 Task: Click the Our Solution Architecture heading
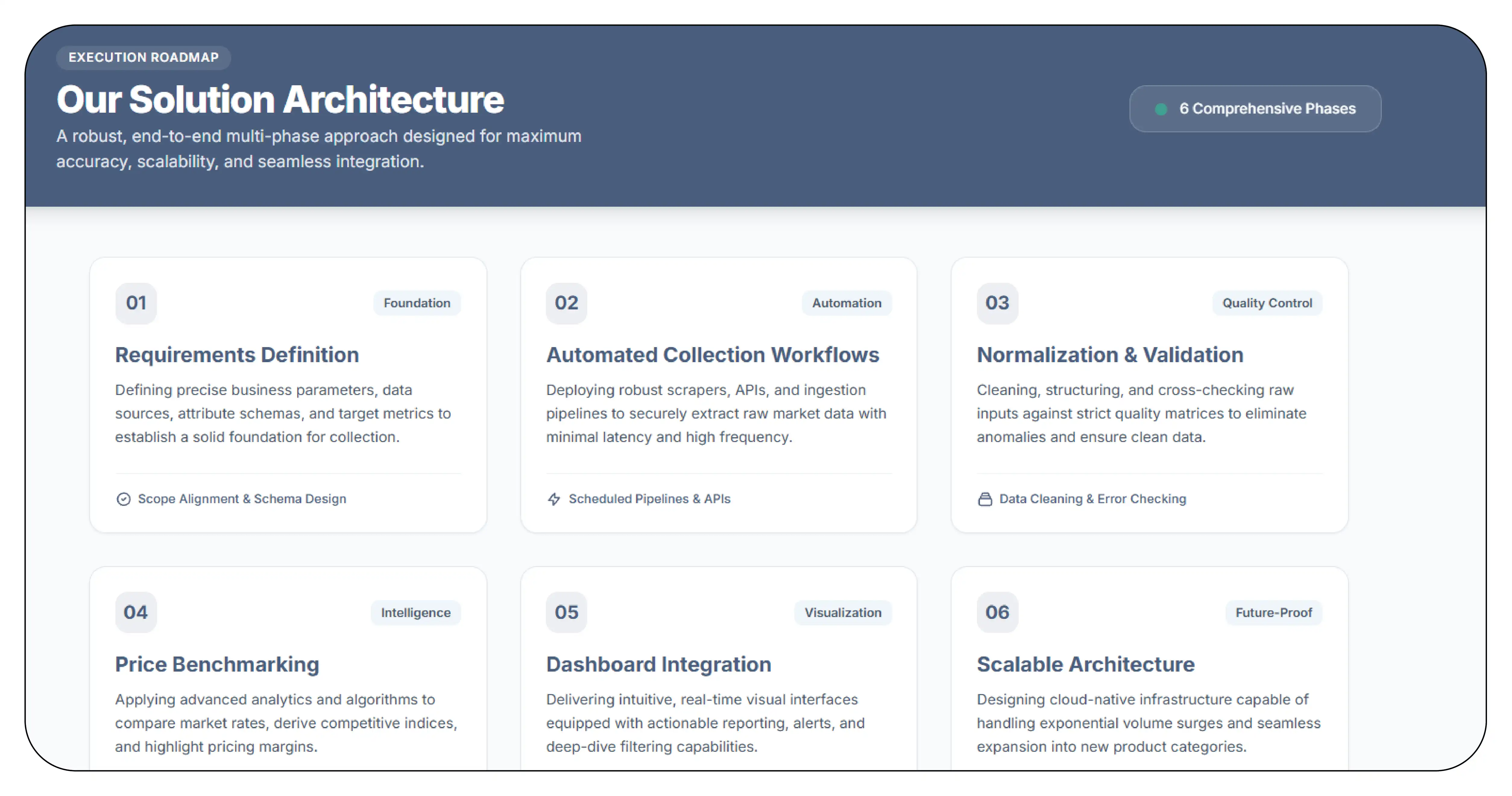[280, 99]
